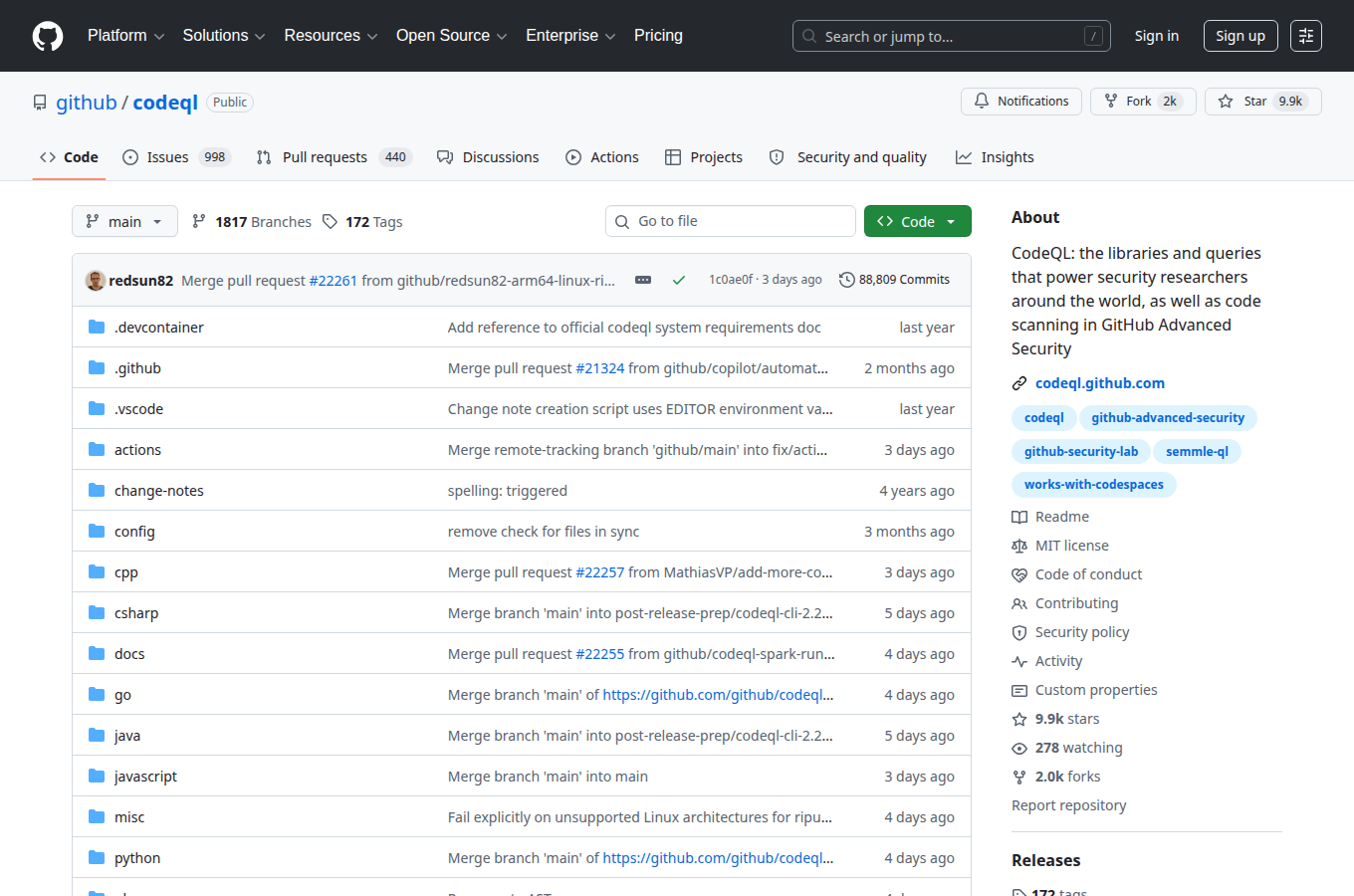The height and width of the screenshot is (896, 1354).
Task: Click the github owner link
Action: [87, 103]
